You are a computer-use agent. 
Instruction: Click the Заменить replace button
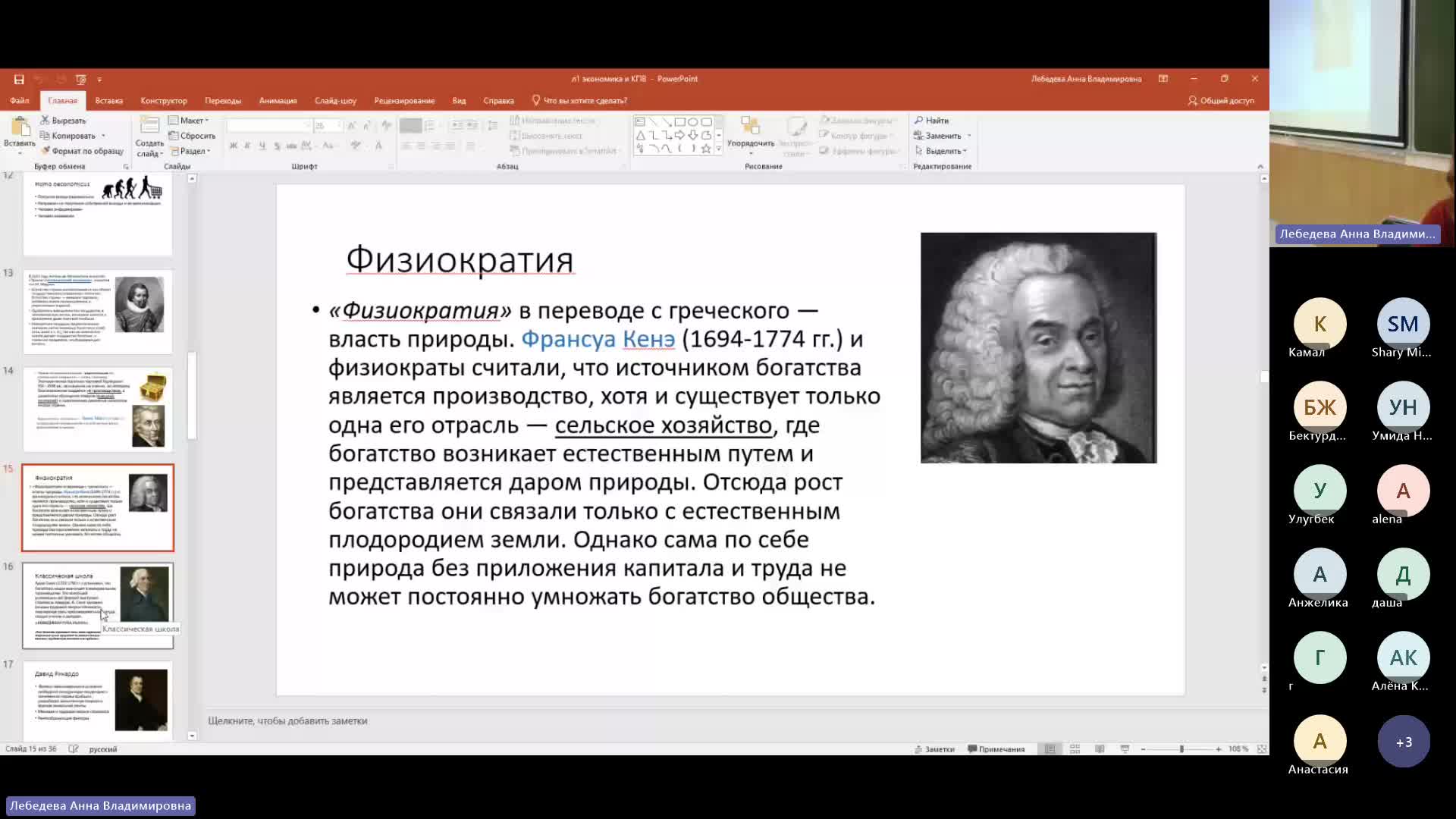[x=938, y=136]
